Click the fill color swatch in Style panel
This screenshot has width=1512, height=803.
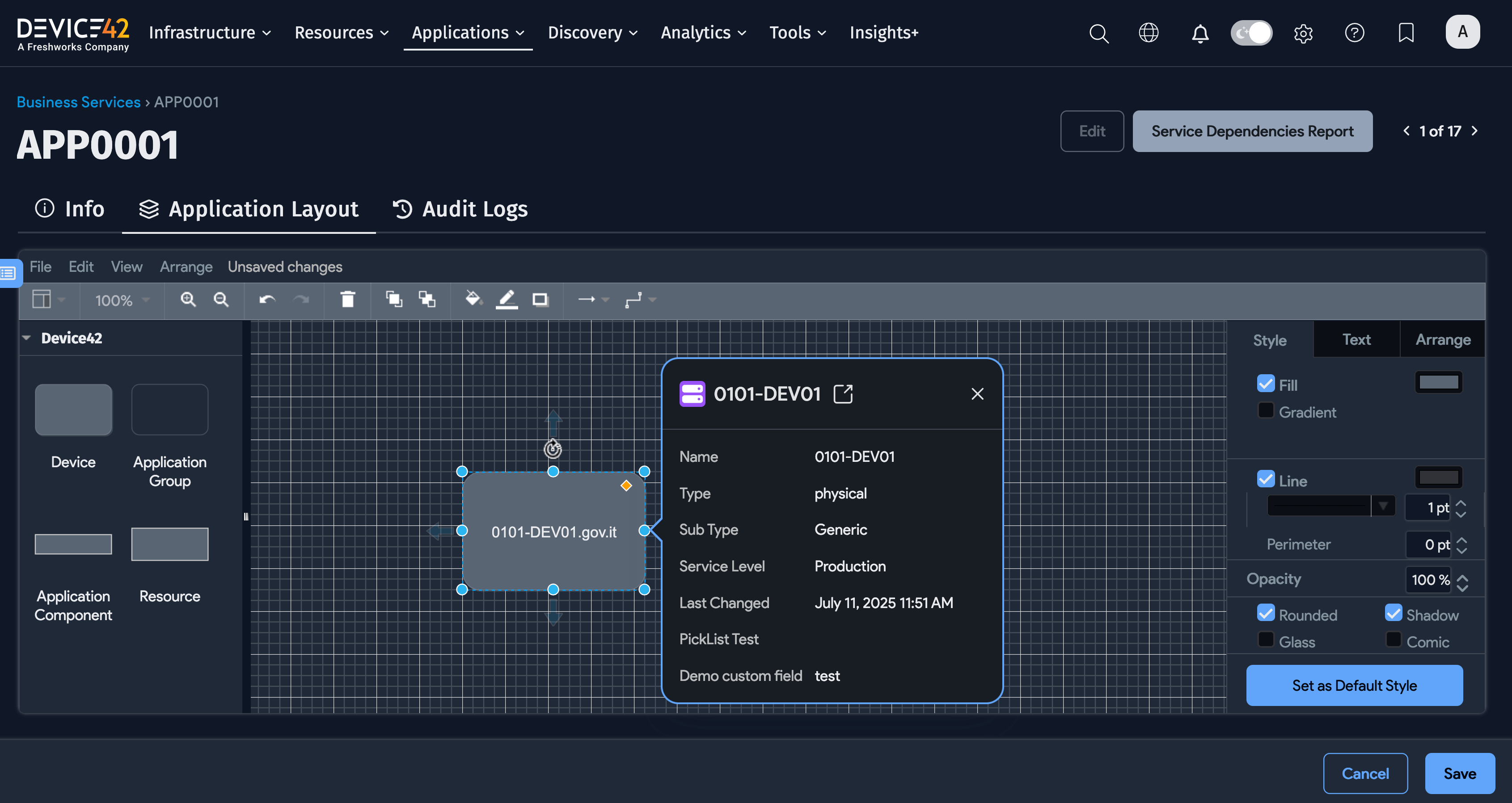(1439, 382)
